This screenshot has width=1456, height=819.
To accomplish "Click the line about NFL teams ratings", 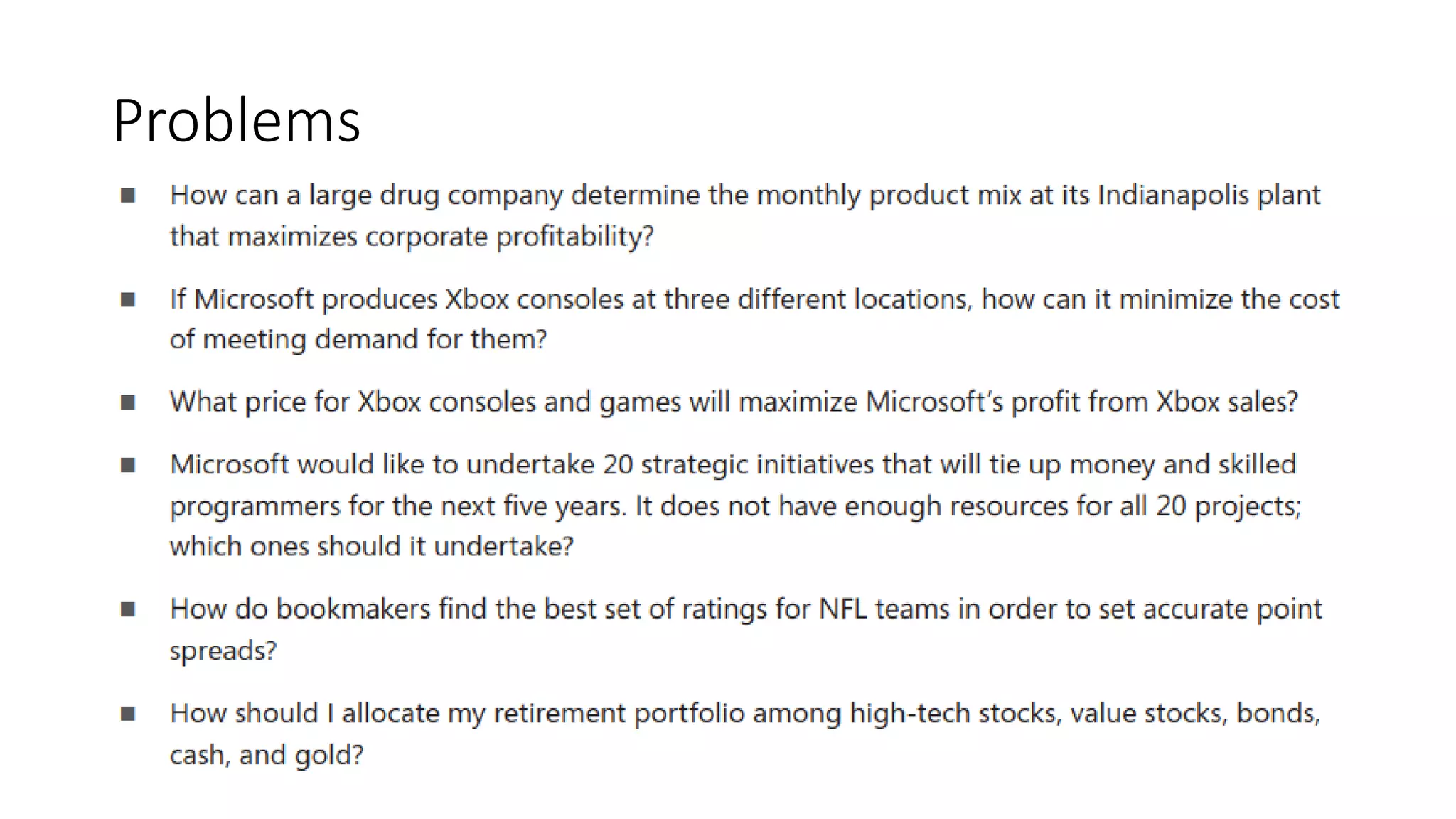I will [x=746, y=610].
